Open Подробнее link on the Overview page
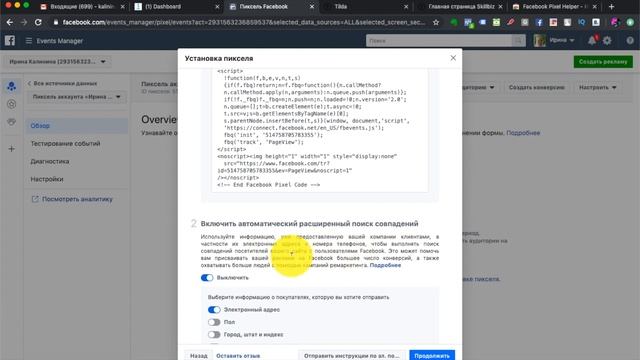The width and height of the screenshot is (640, 360). (523, 133)
